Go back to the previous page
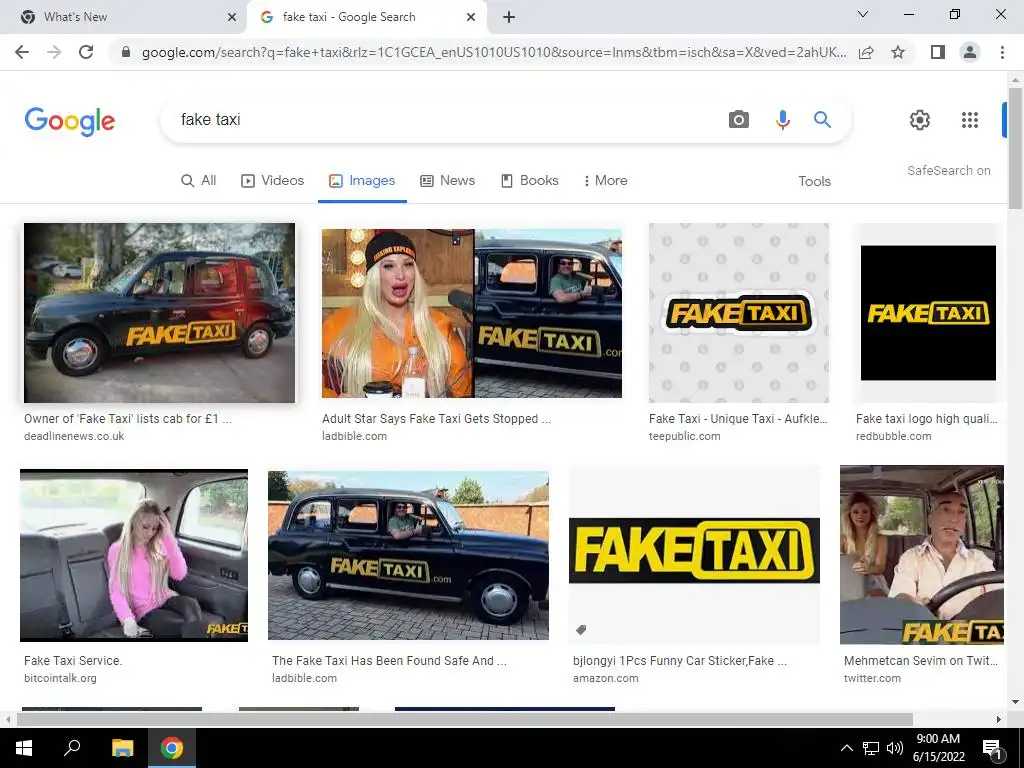Image resolution: width=1024 pixels, height=768 pixels. pos(22,52)
